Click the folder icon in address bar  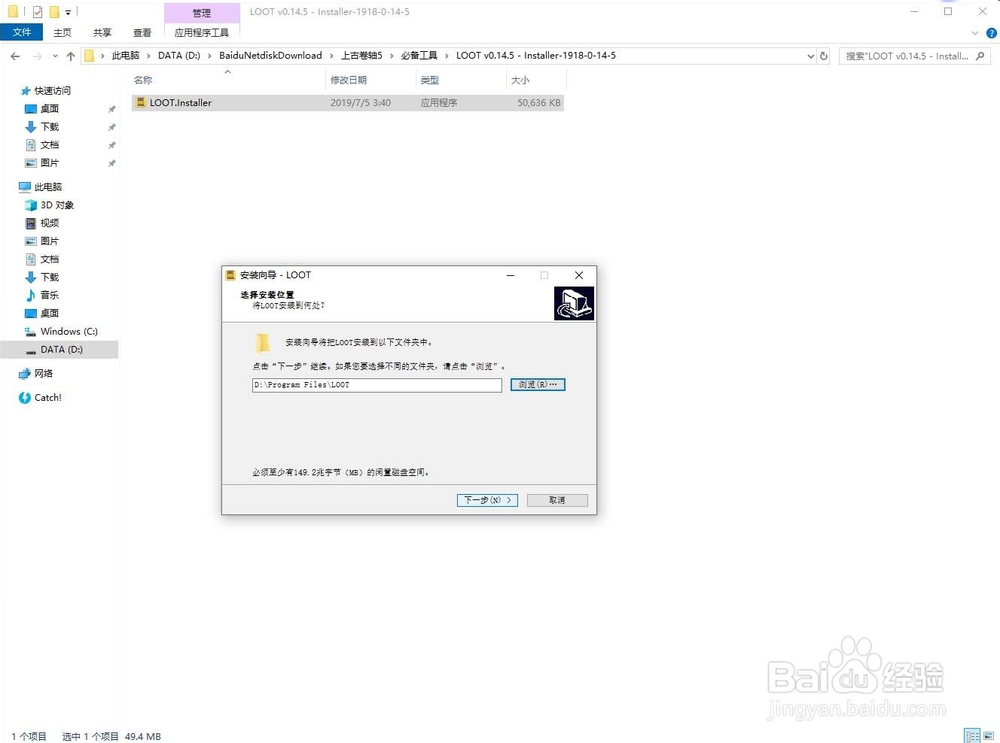coord(89,56)
